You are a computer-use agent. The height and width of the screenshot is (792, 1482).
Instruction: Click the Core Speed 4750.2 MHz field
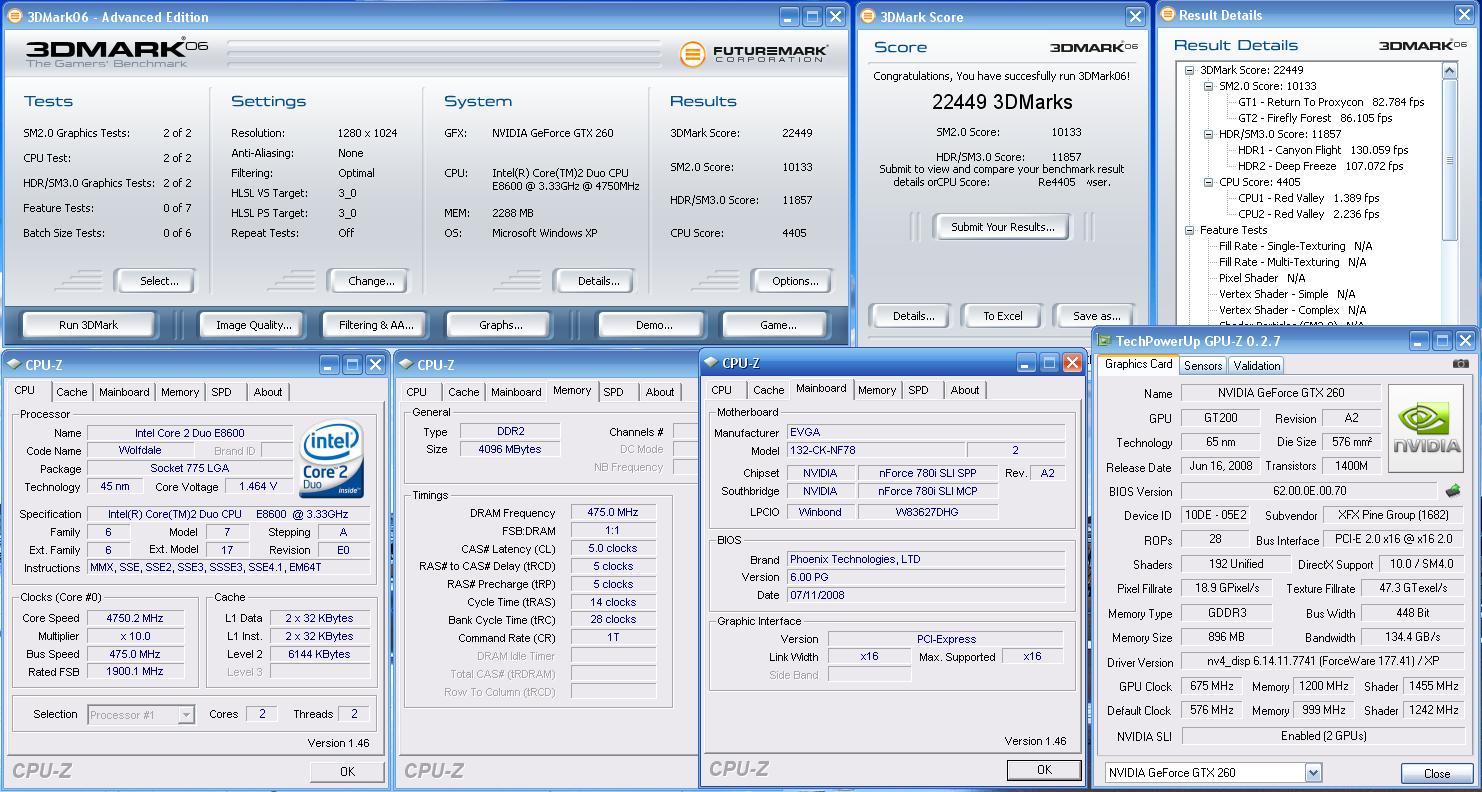pyautogui.click(x=134, y=618)
